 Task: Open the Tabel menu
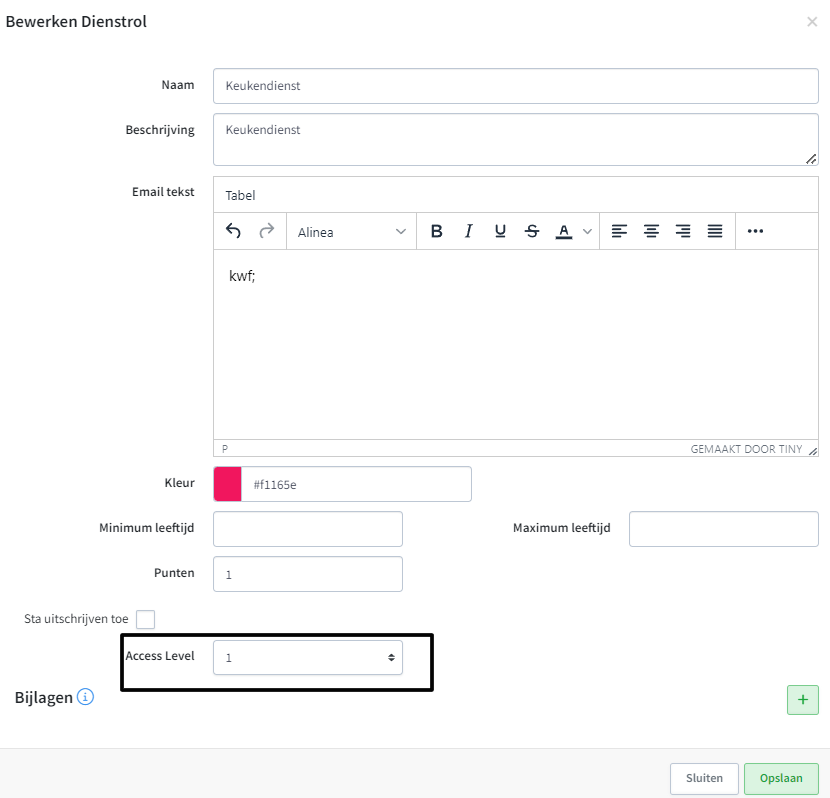coord(240,195)
